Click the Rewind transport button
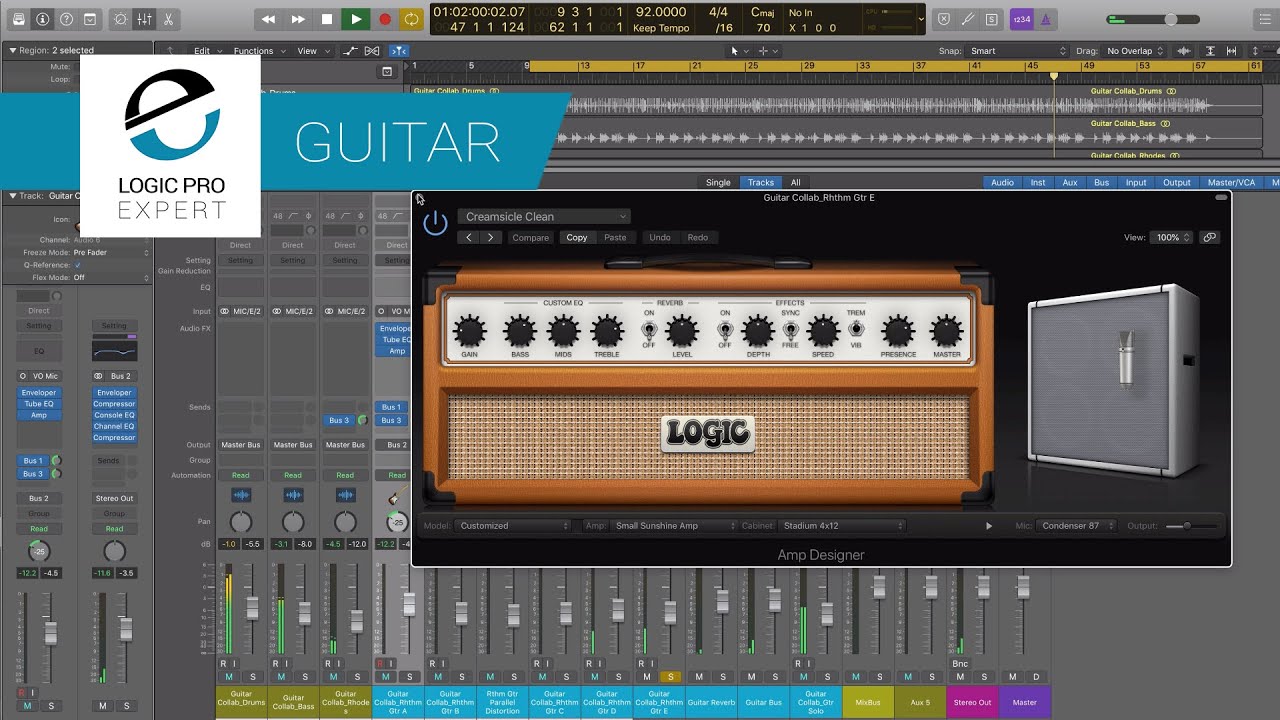The height and width of the screenshot is (720, 1280). click(268, 19)
